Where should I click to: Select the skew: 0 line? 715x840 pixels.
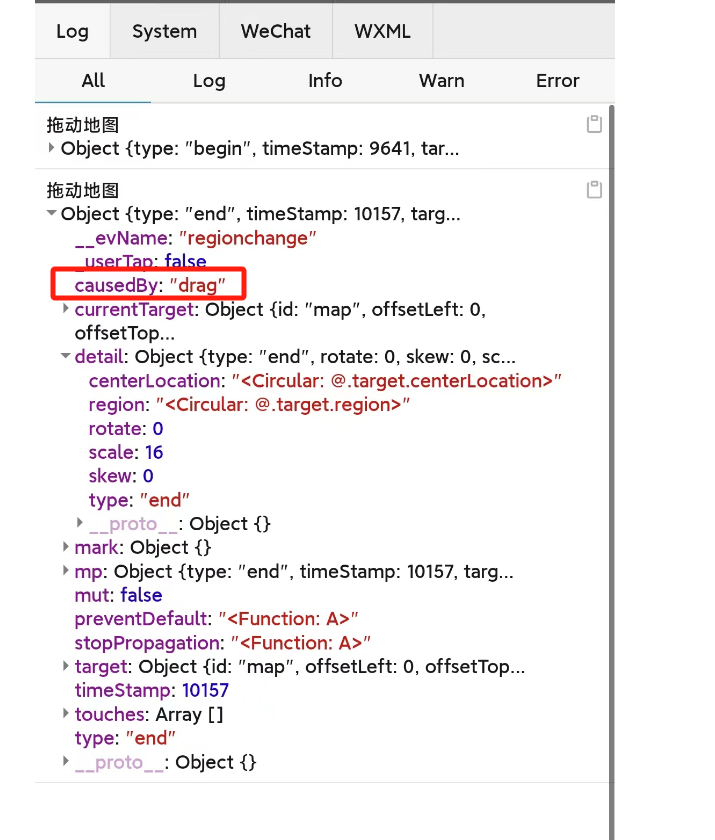pyautogui.click(x=121, y=476)
